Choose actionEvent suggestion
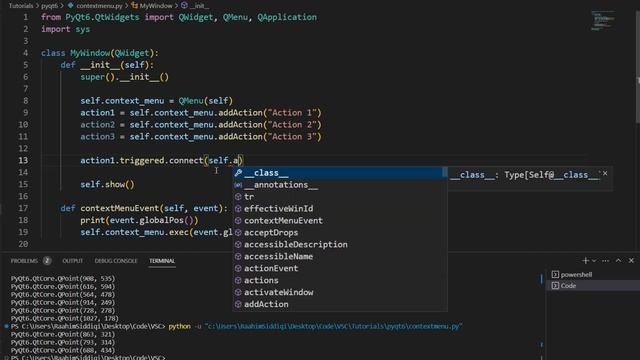Screen dimensions: 640x360 tap(340, 269)
